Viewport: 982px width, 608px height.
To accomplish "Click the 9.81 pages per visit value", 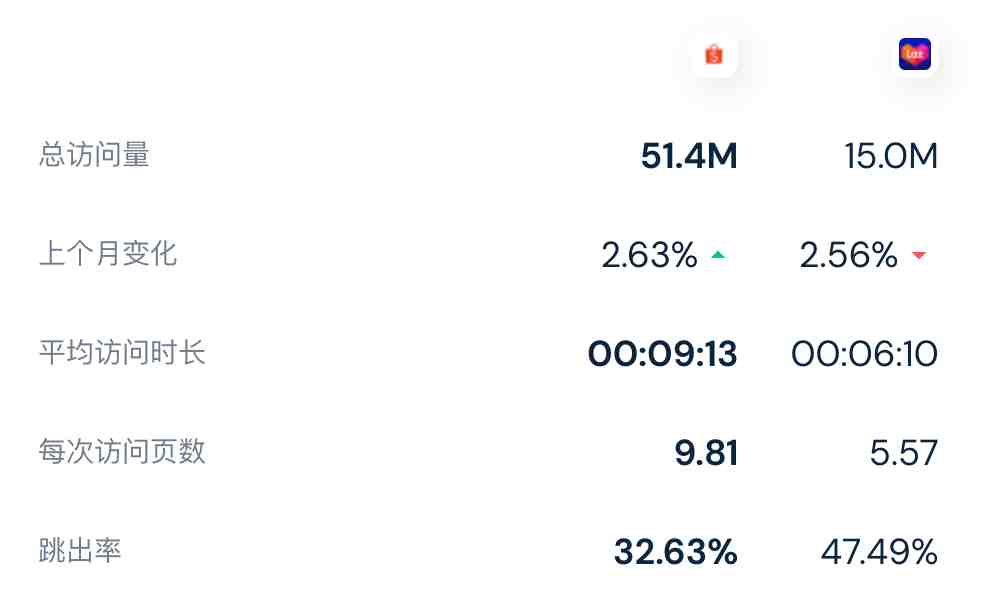I will [706, 453].
